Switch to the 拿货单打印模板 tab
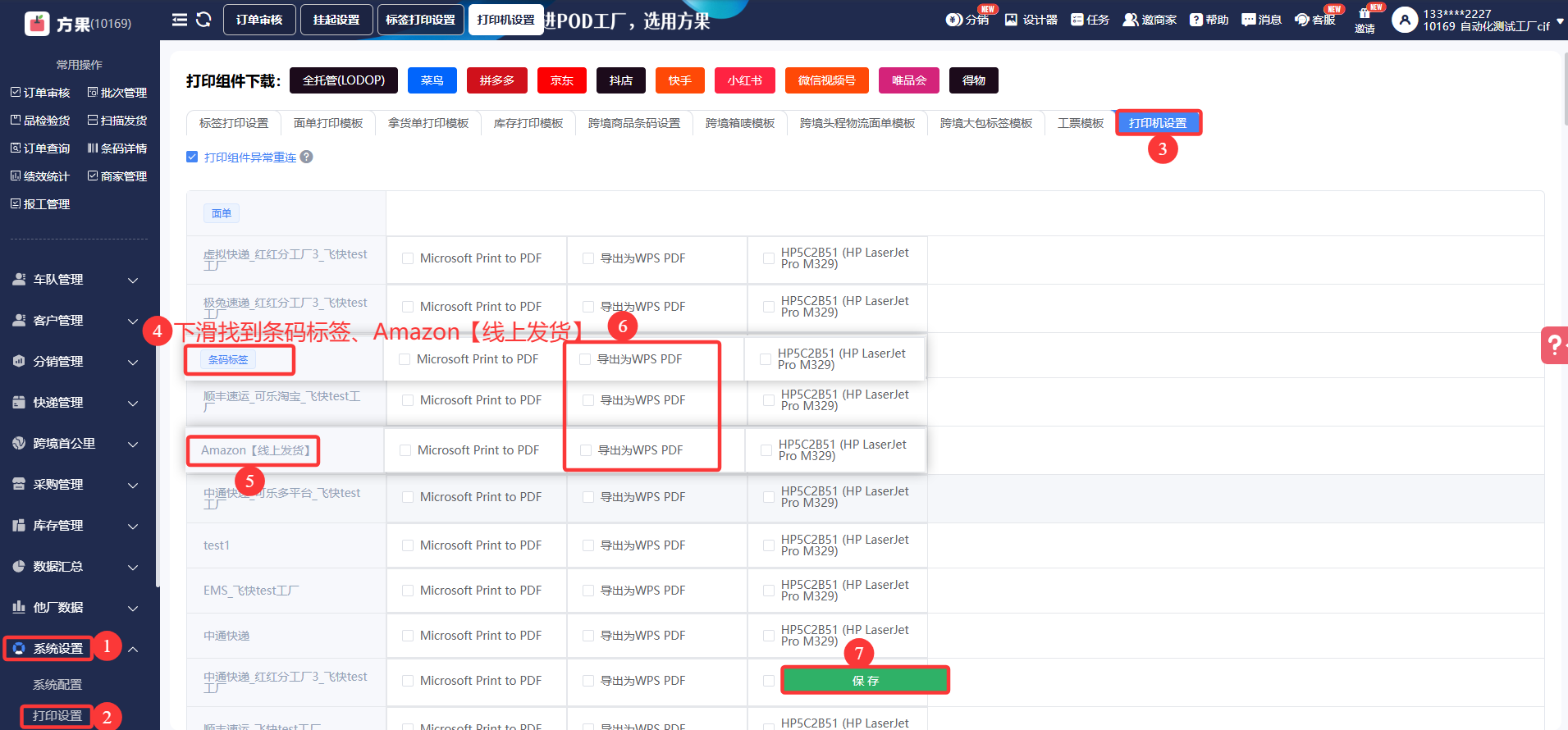 pos(428,123)
